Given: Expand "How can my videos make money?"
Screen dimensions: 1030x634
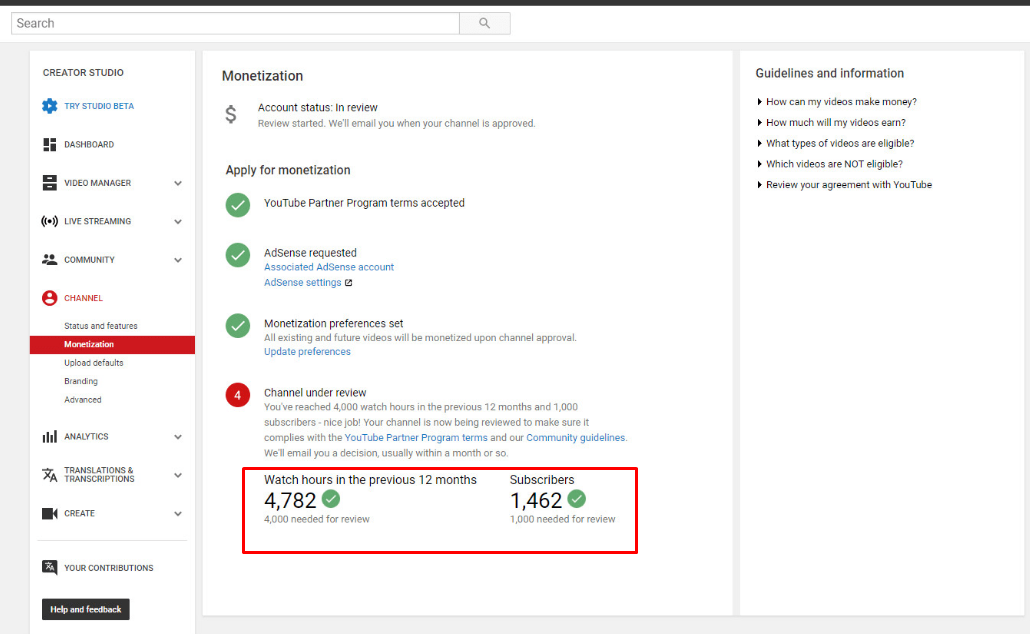Looking at the screenshot, I should [840, 102].
